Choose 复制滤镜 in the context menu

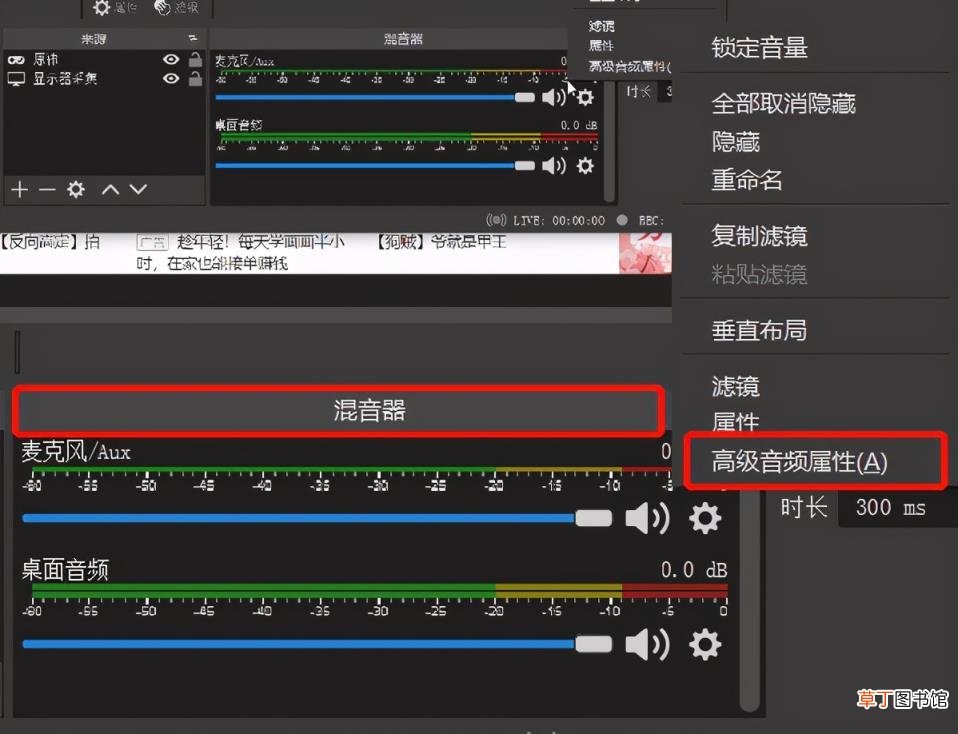click(759, 236)
